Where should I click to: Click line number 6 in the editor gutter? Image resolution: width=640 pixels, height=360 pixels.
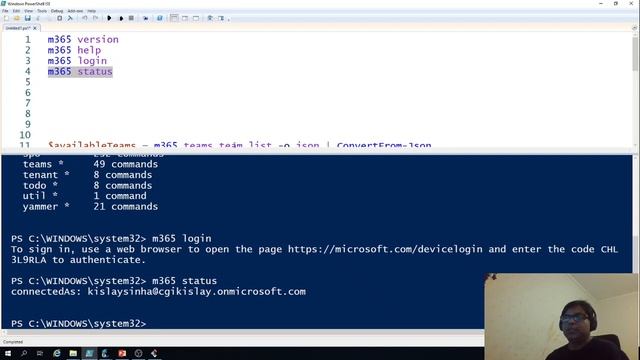(x=28, y=93)
